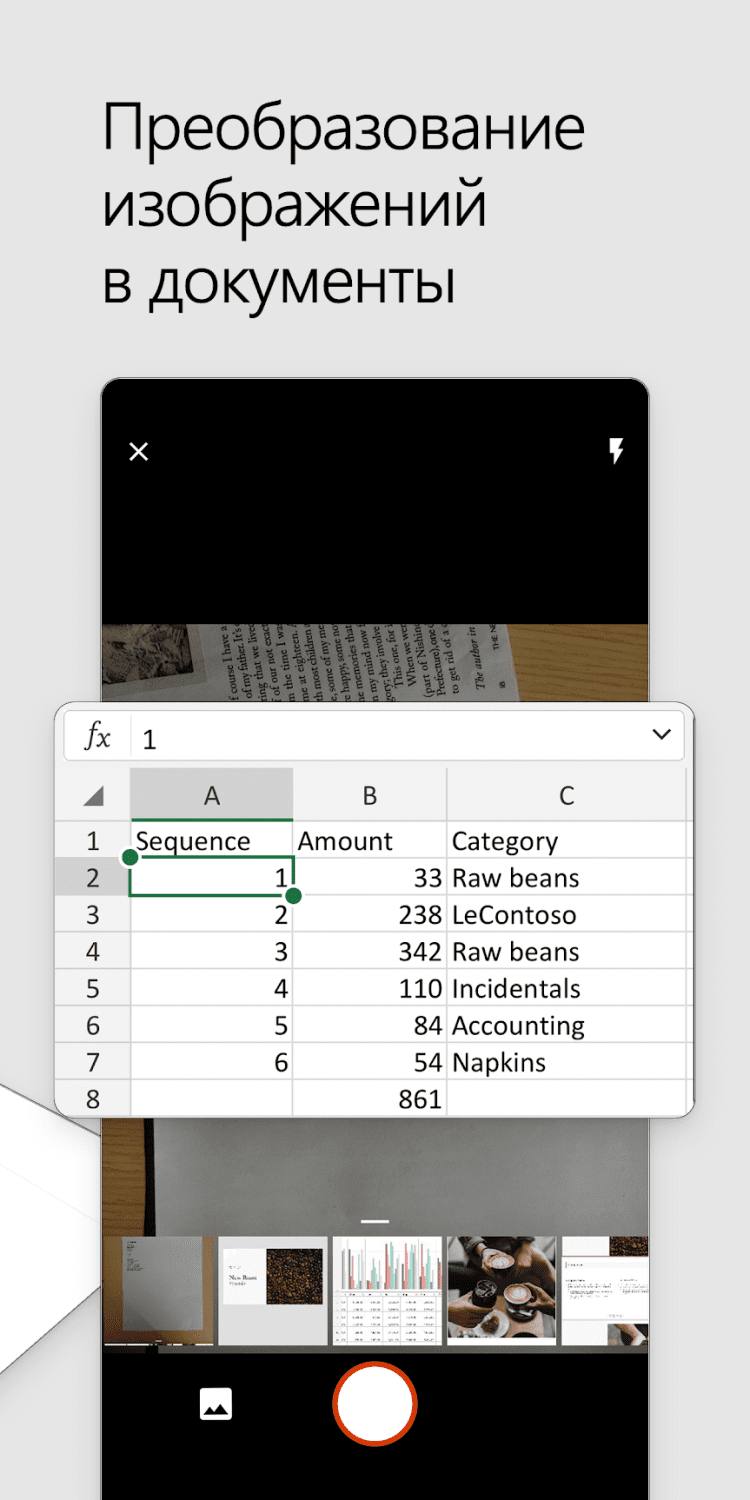750x1500 pixels.
Task: Select column A header
Action: tap(211, 796)
